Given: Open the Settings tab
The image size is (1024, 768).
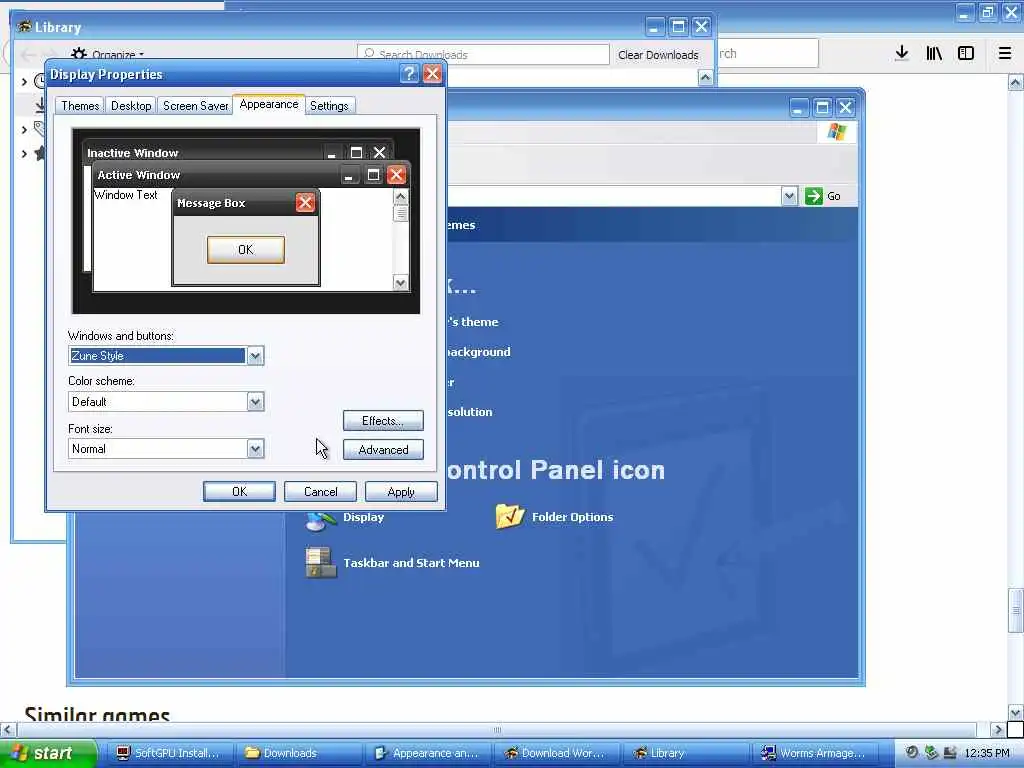Looking at the screenshot, I should coord(329,106).
